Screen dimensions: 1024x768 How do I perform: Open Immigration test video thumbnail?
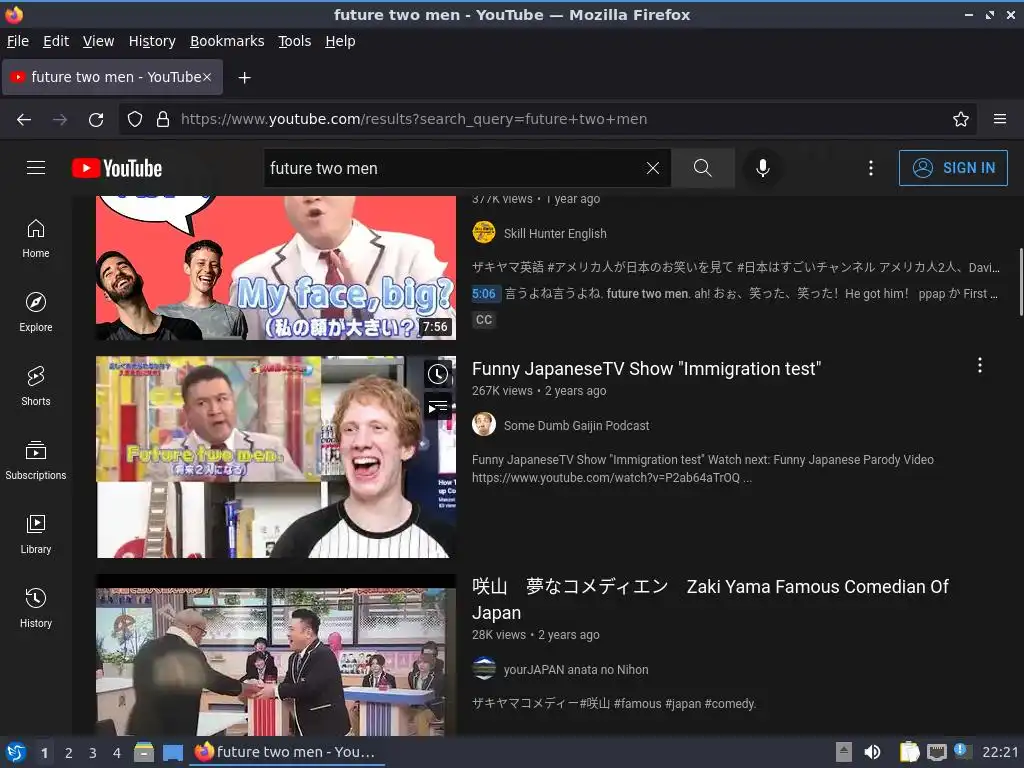point(276,457)
